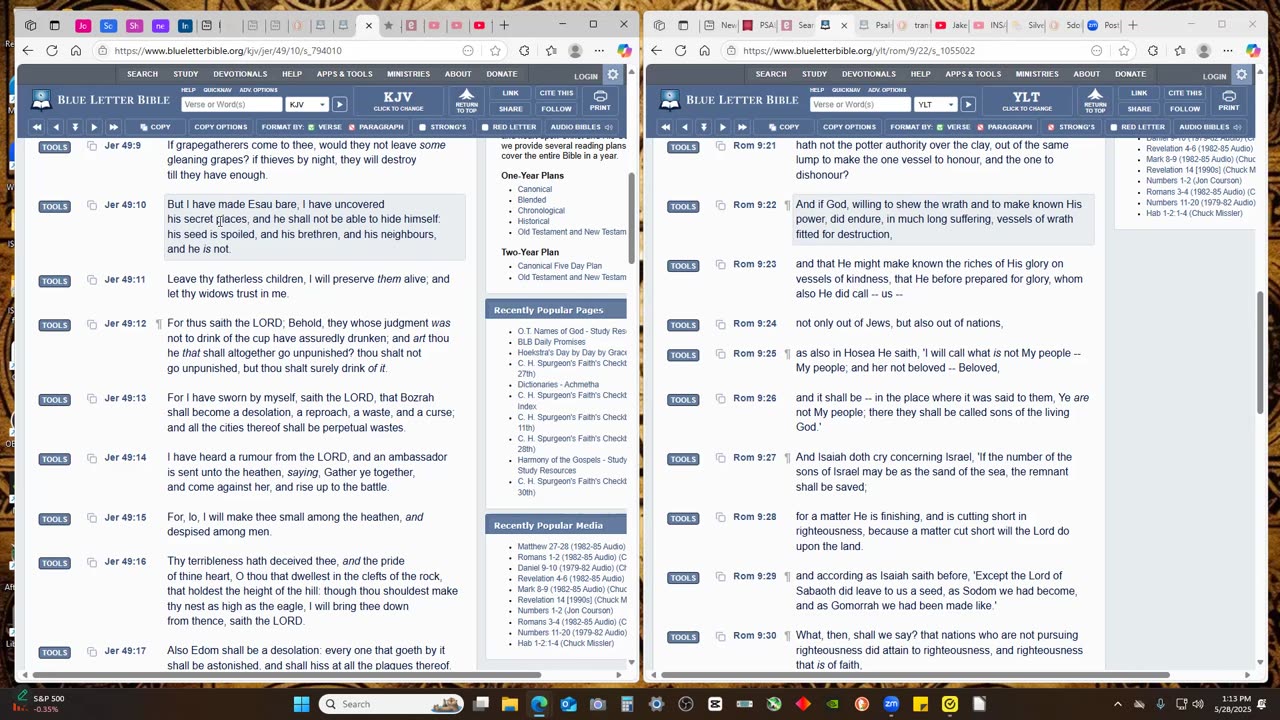Click KJV Click to Change in left window
This screenshot has height=720, width=1280.
398,101
